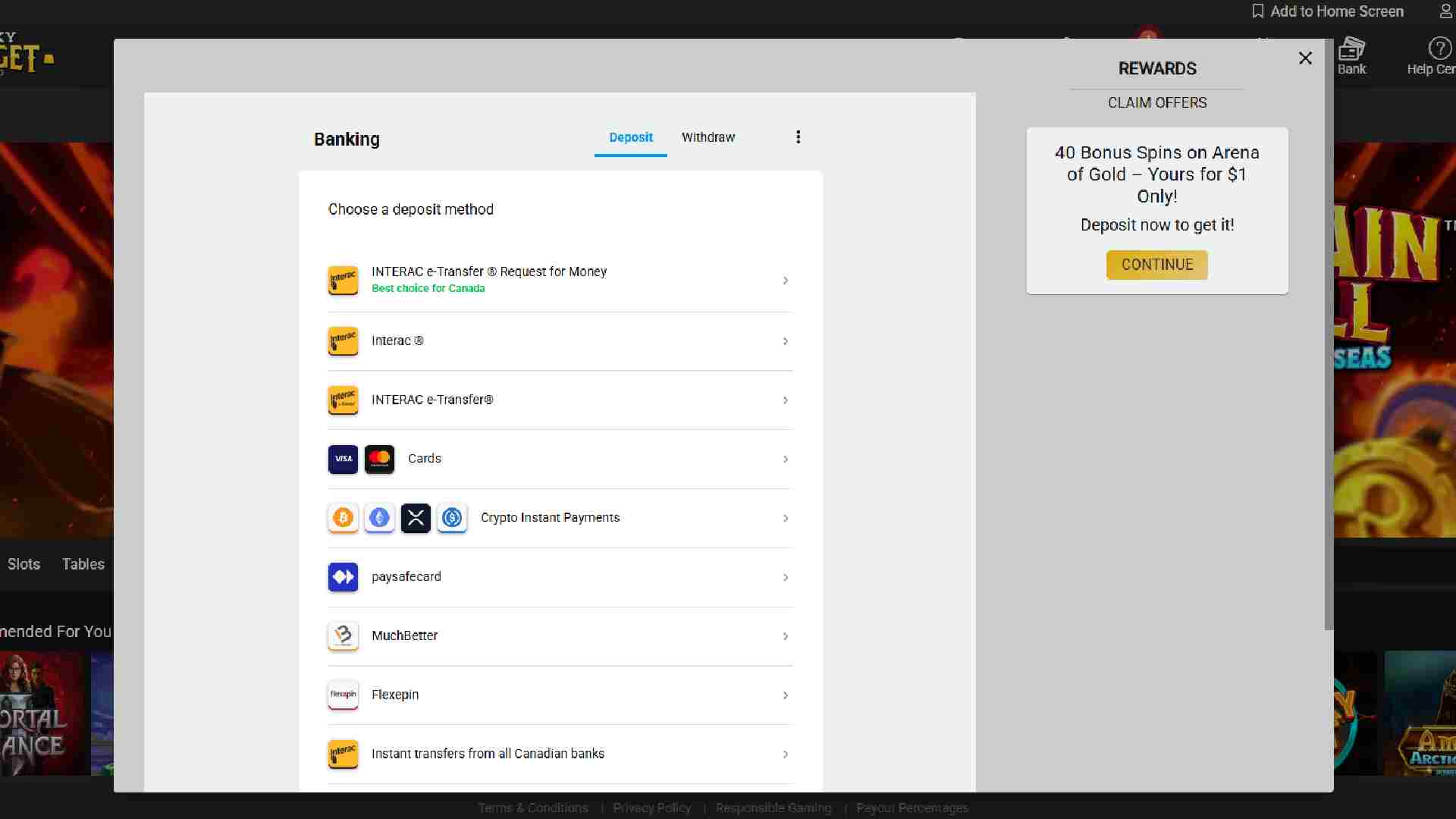Click the MuchBetter logo icon
The image size is (1456, 819).
click(x=343, y=635)
